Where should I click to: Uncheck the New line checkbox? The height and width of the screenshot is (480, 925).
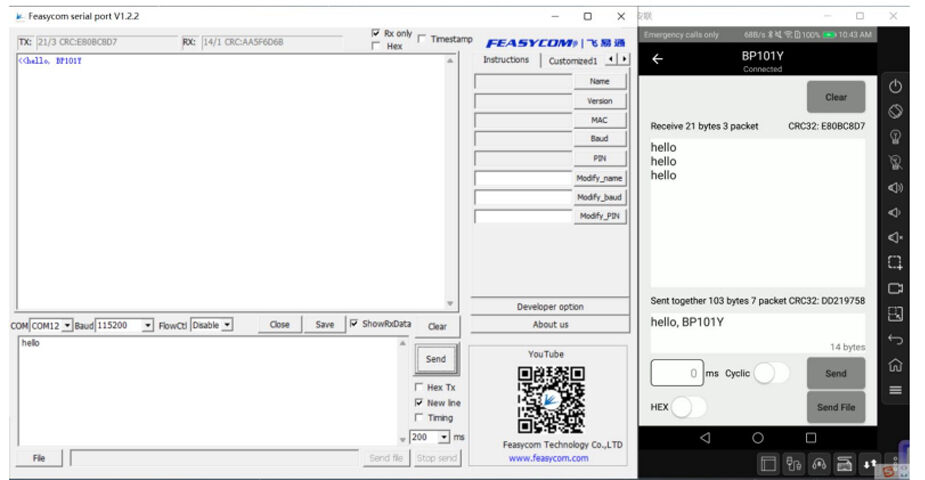click(x=419, y=403)
